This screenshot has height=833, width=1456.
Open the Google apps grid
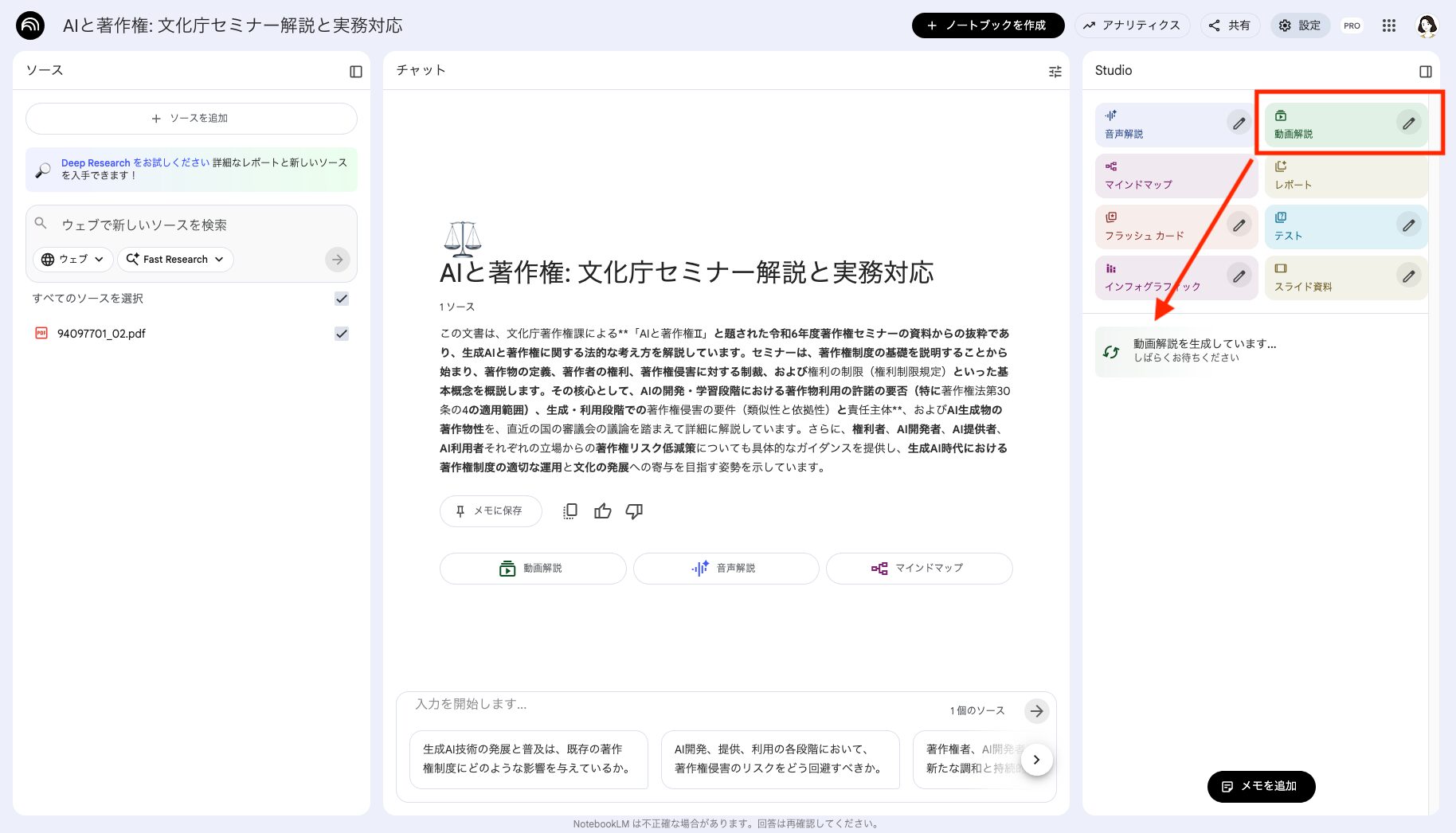click(1388, 25)
